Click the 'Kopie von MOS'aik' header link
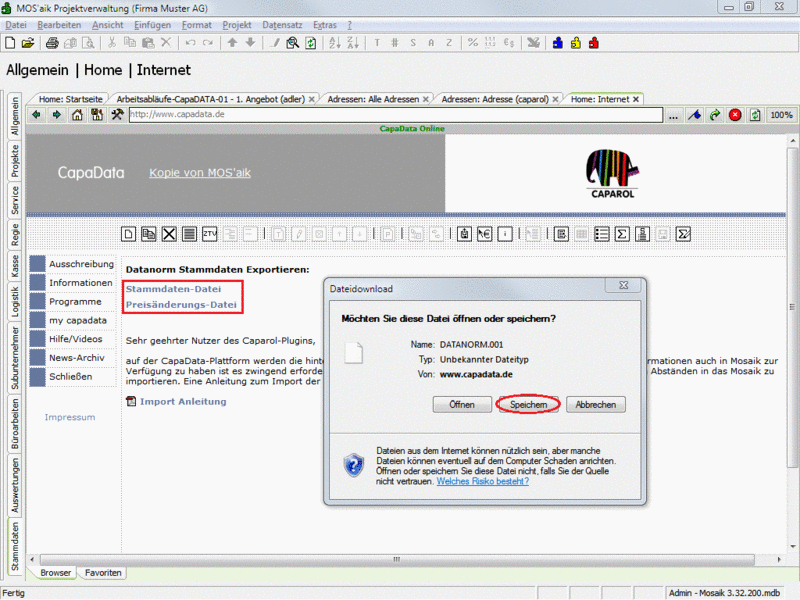 [200, 173]
